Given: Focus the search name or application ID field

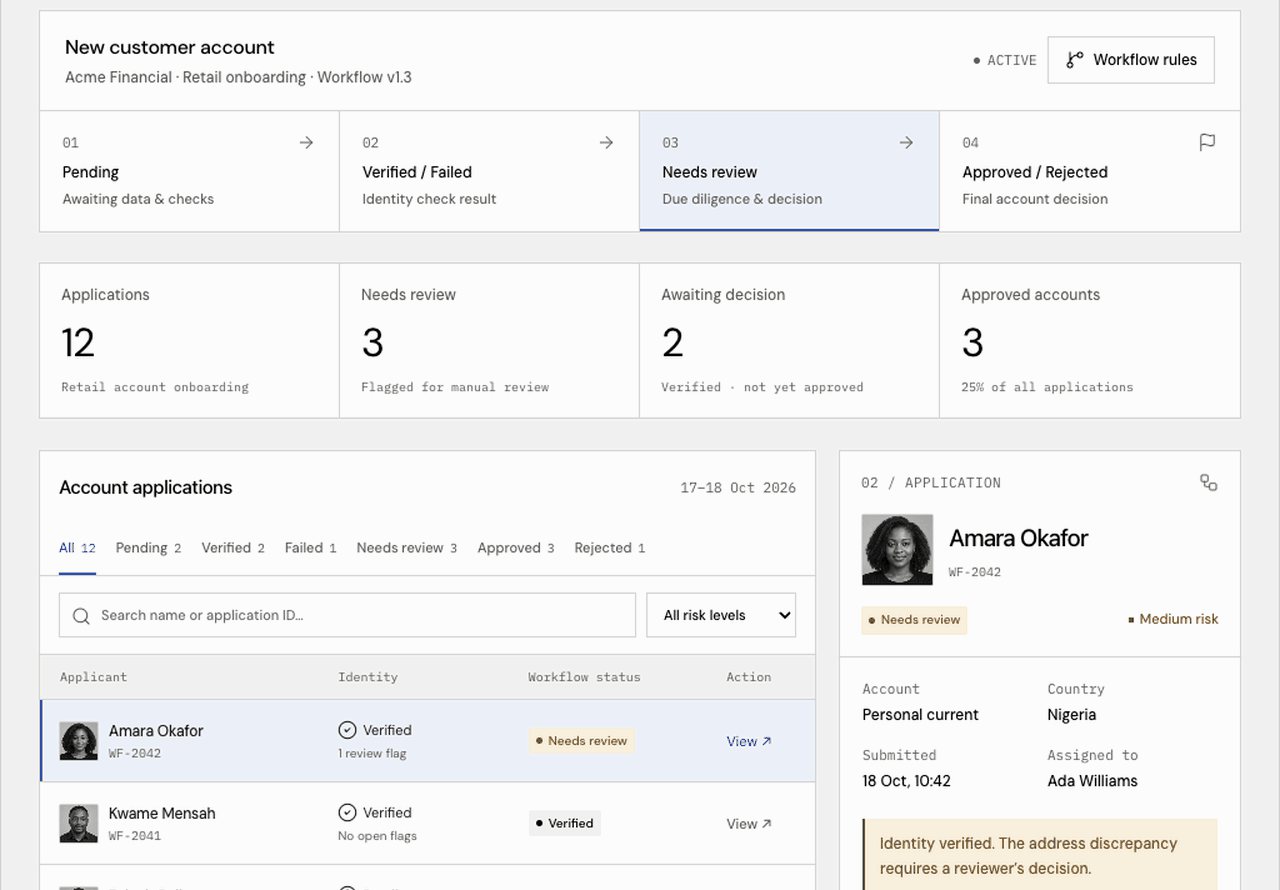Looking at the screenshot, I should (x=347, y=615).
